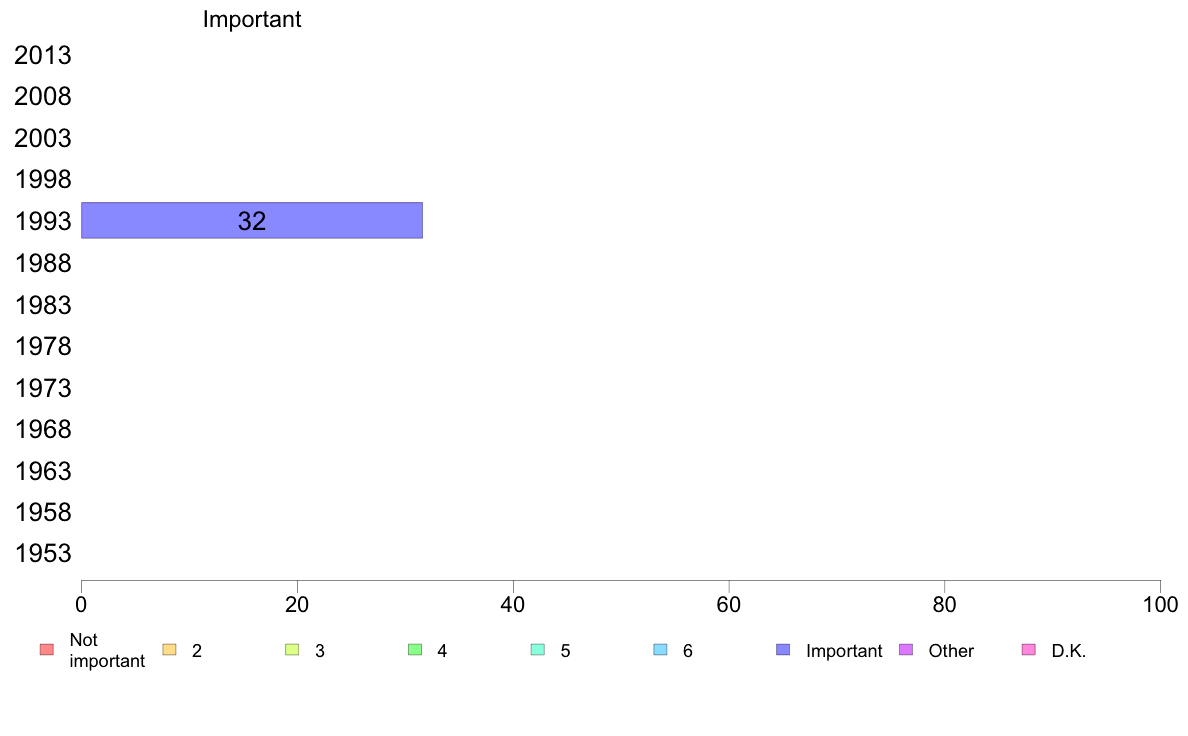
Task: Click the 1993 bar labeled 32
Action: pos(252,221)
